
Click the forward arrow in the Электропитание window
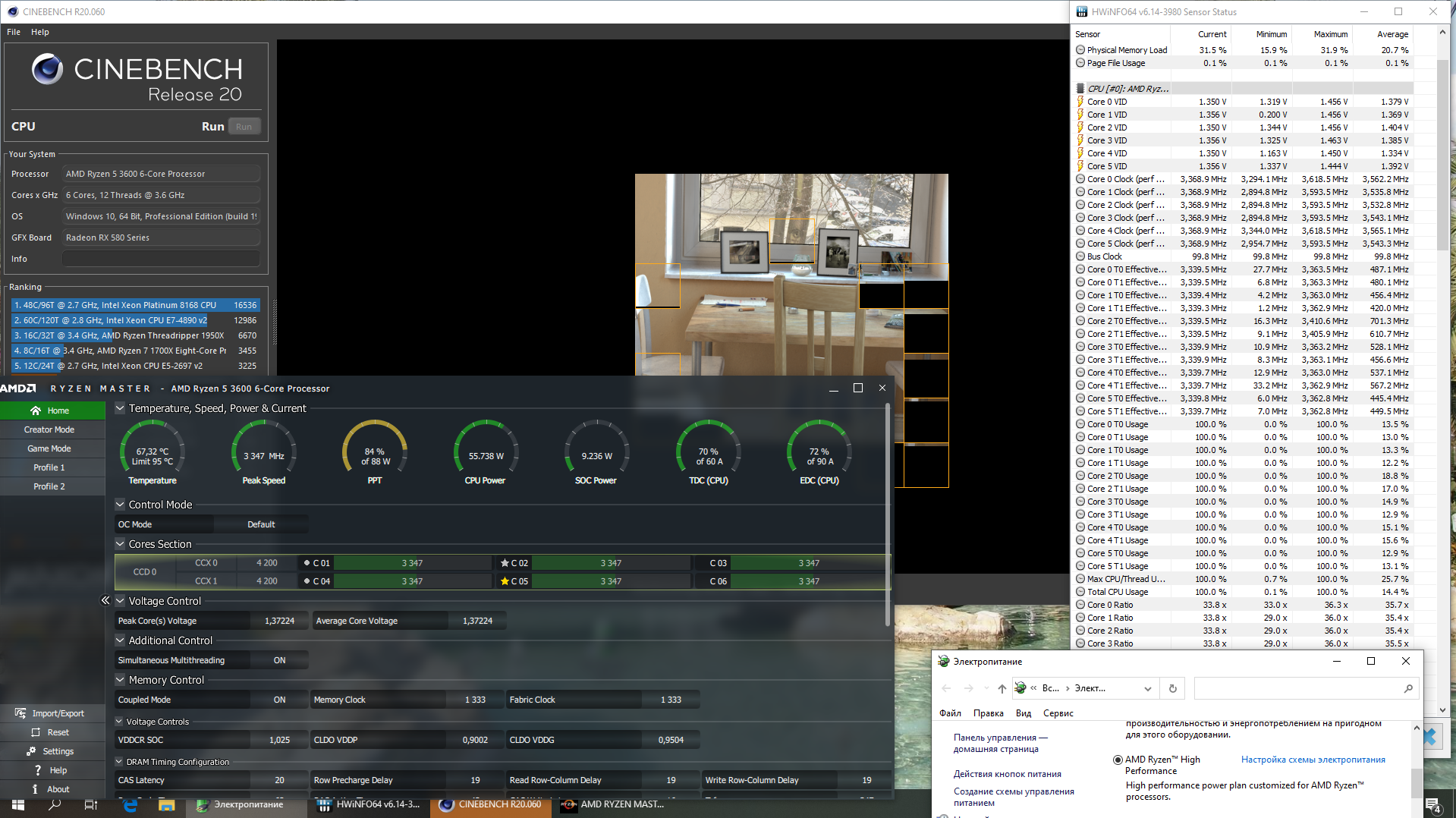pyautogui.click(x=968, y=688)
